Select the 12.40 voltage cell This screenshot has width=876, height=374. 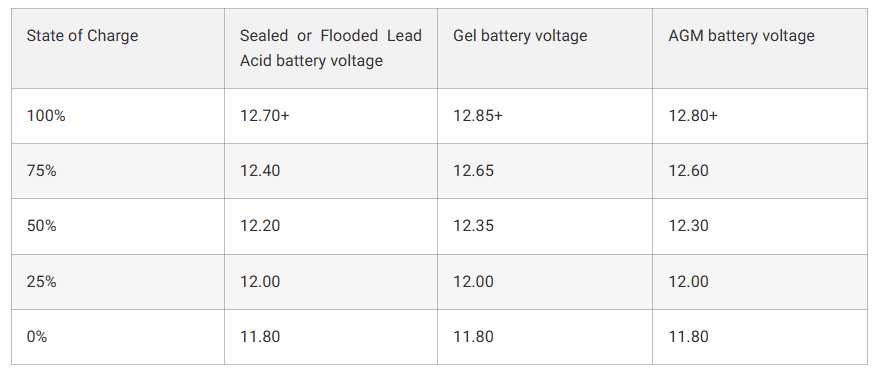331,171
